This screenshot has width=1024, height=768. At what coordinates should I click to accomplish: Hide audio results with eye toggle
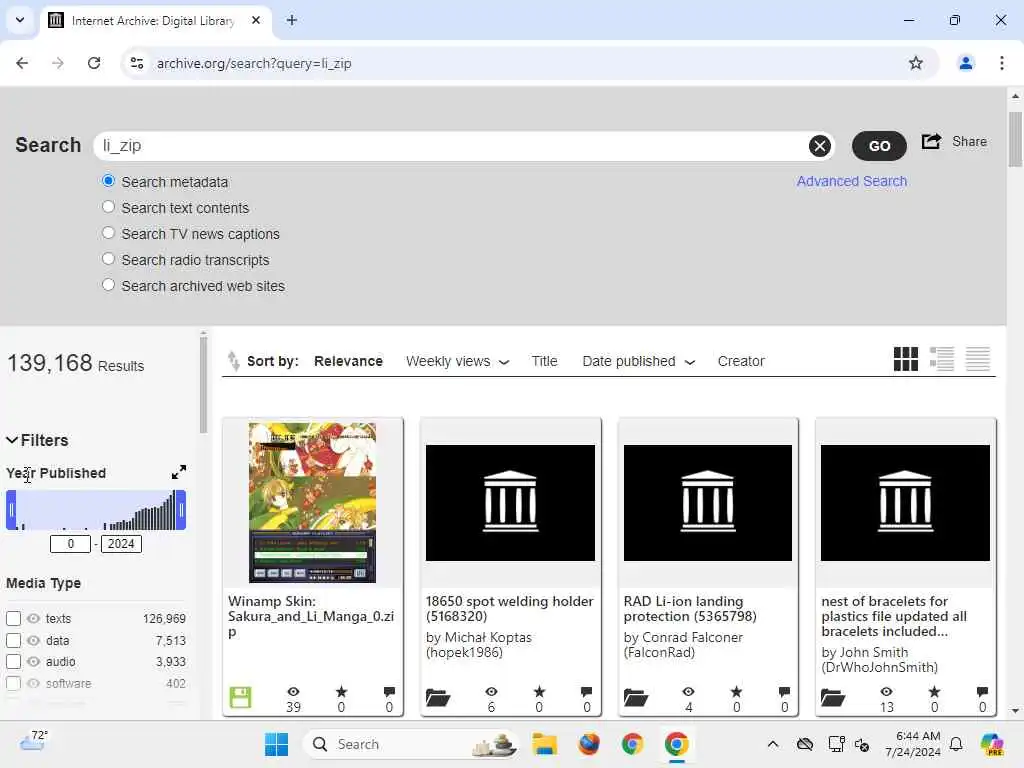[x=33, y=662]
